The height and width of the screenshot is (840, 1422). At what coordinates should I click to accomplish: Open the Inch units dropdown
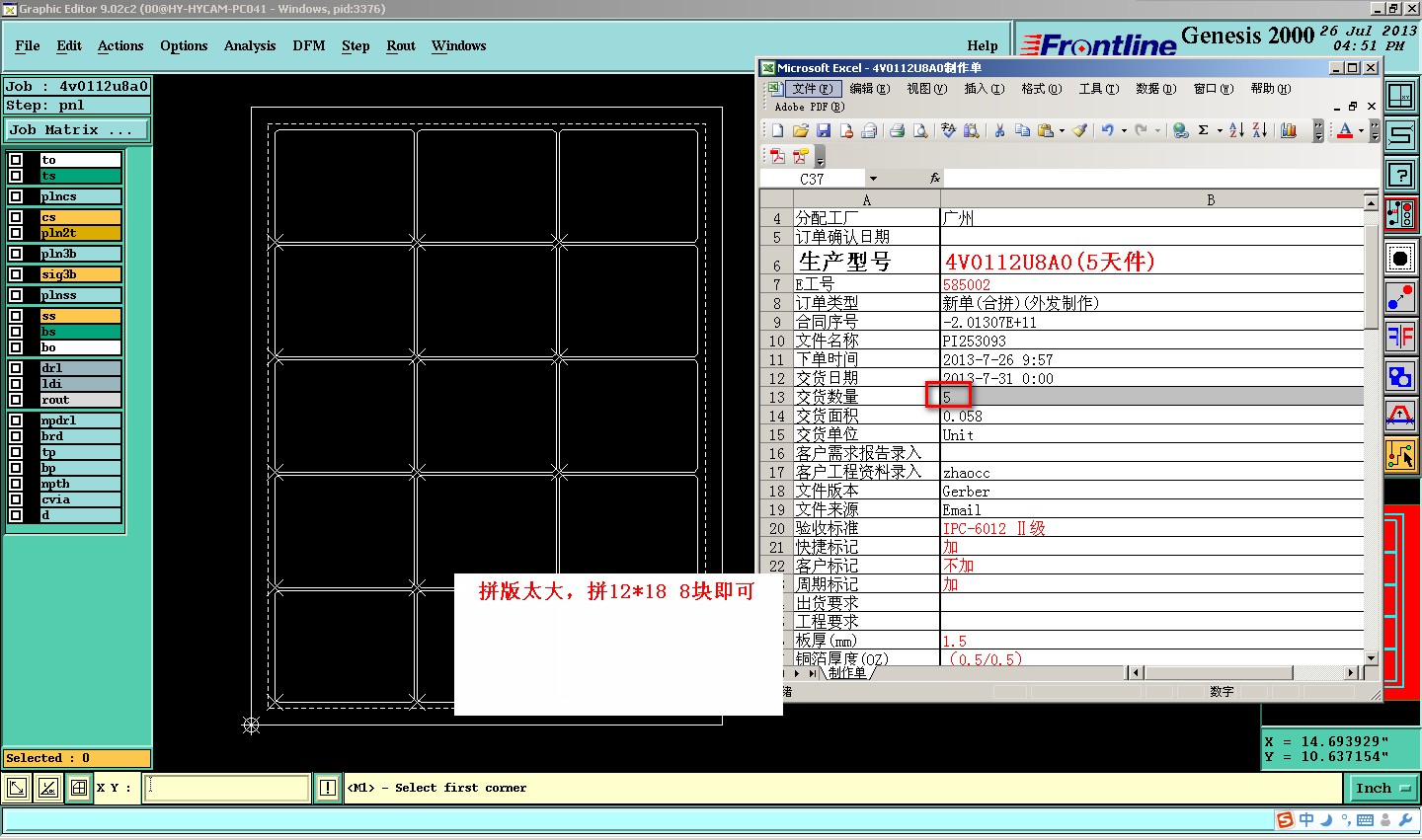tap(1382, 788)
